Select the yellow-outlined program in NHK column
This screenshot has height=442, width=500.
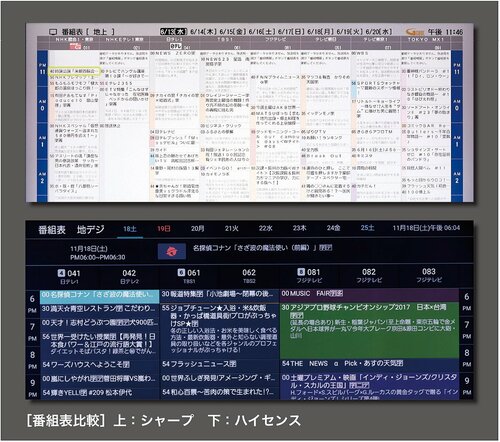pos(75,71)
